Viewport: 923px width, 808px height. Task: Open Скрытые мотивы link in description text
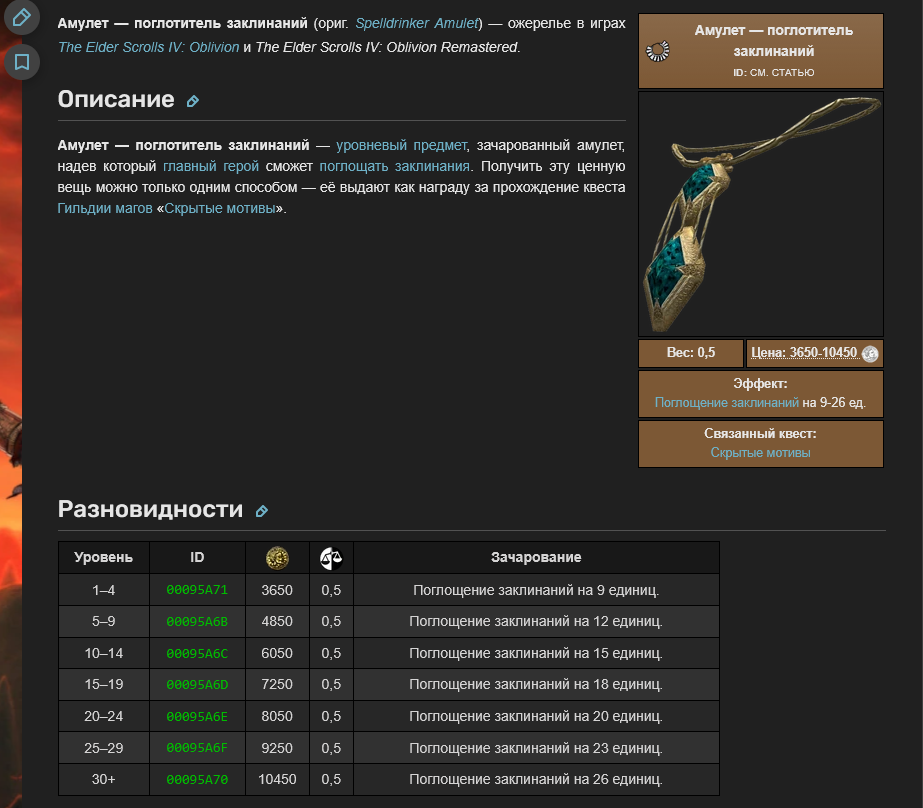(x=220, y=208)
